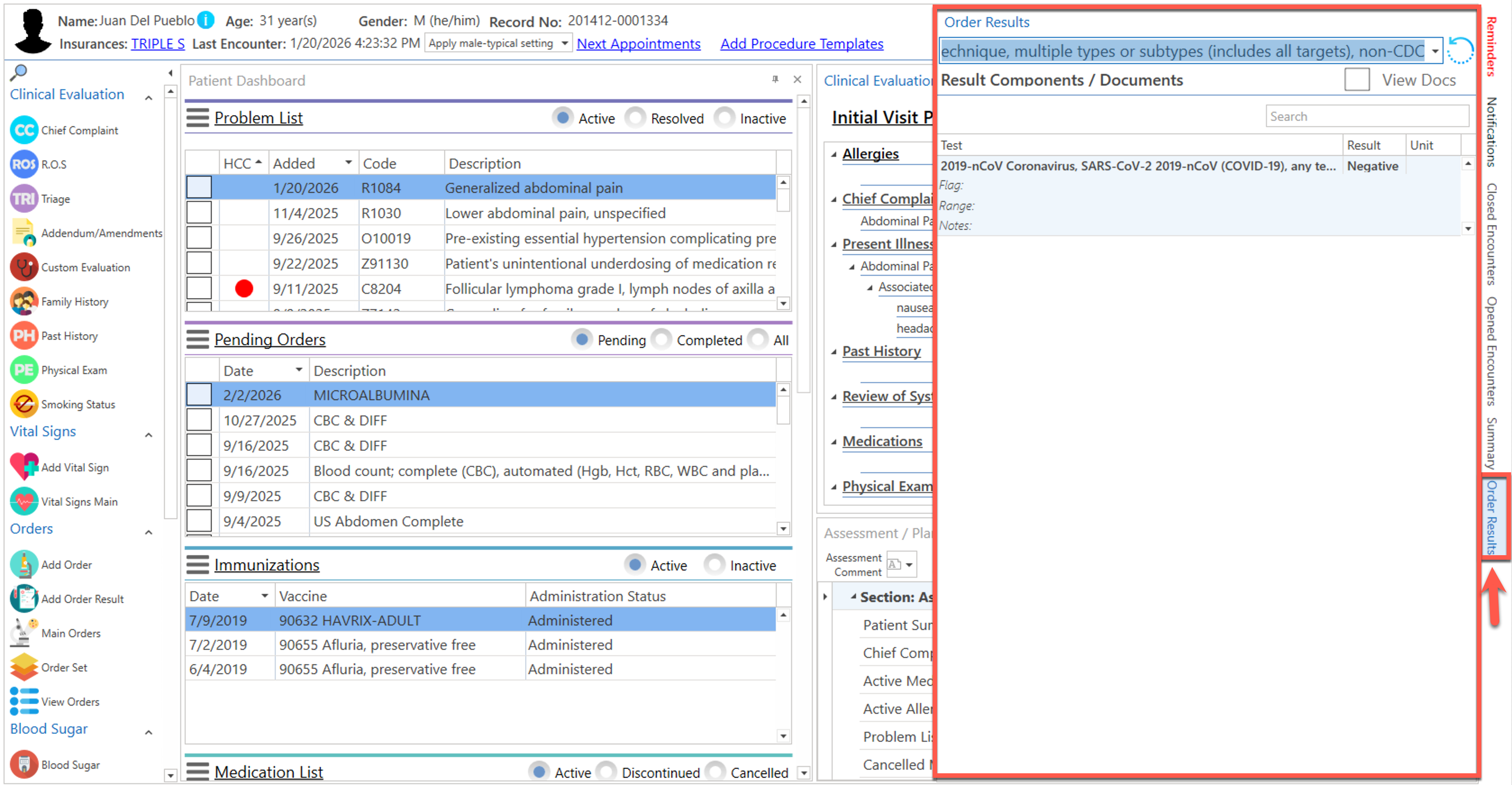Screen dimensions: 1512x785
Task: Click the Next Appointments link
Action: tap(638, 44)
